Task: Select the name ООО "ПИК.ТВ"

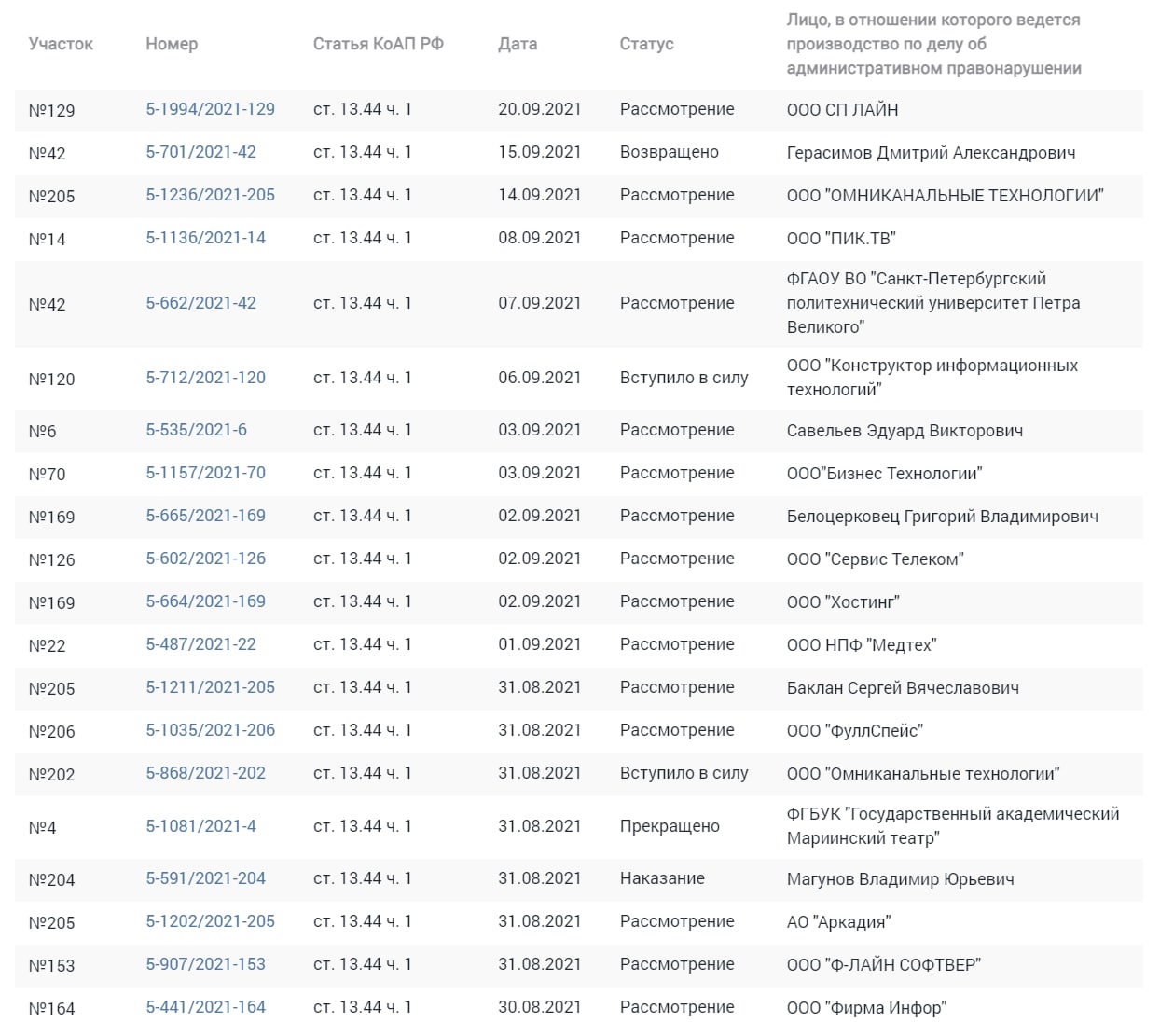Action: pyautogui.click(x=841, y=238)
